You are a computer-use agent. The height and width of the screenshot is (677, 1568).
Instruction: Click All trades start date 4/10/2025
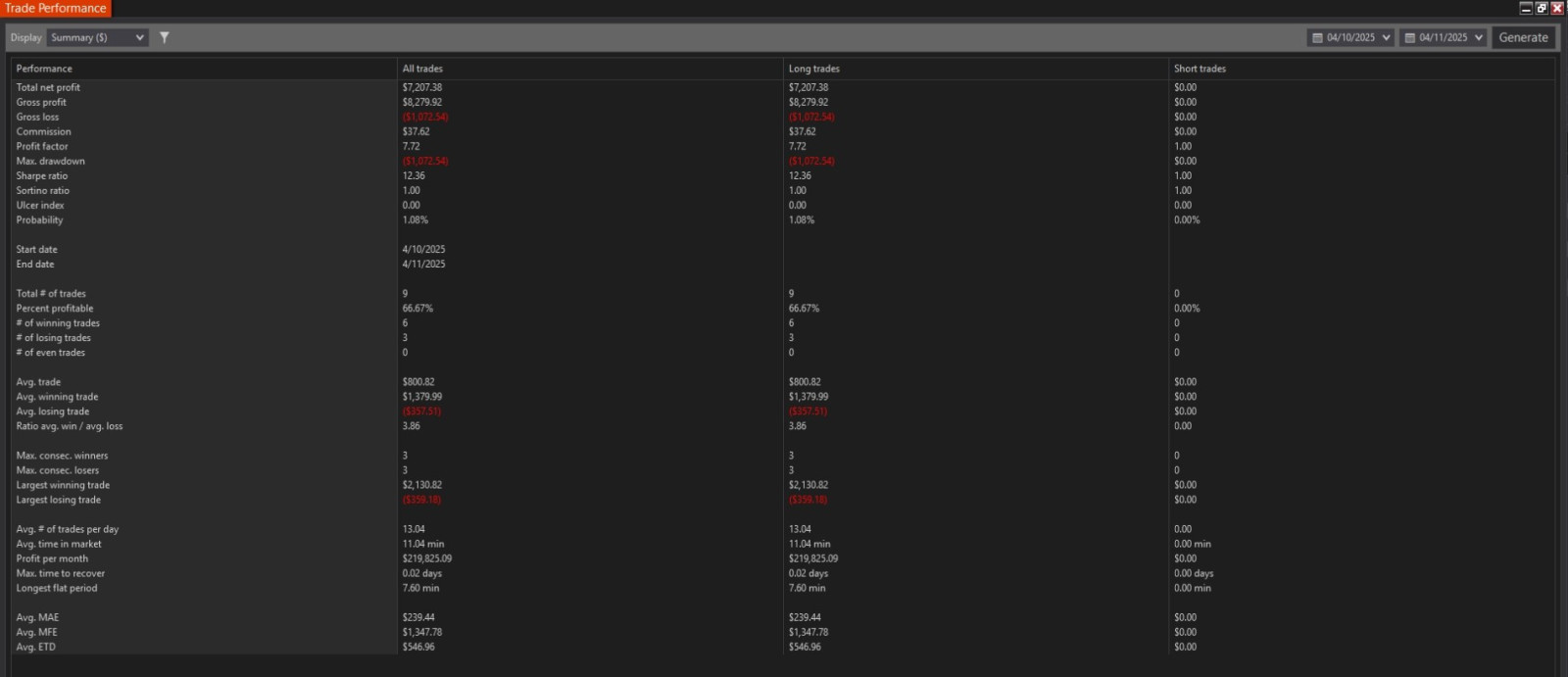coord(423,249)
